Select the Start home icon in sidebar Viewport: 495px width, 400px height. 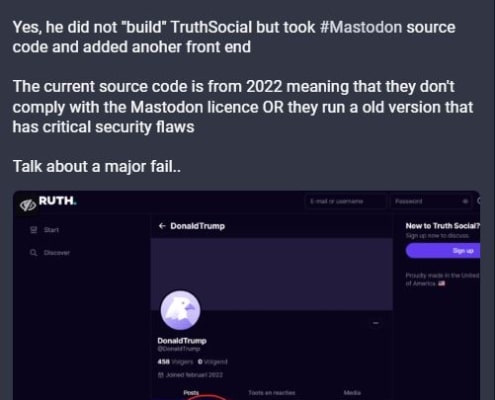coord(33,230)
